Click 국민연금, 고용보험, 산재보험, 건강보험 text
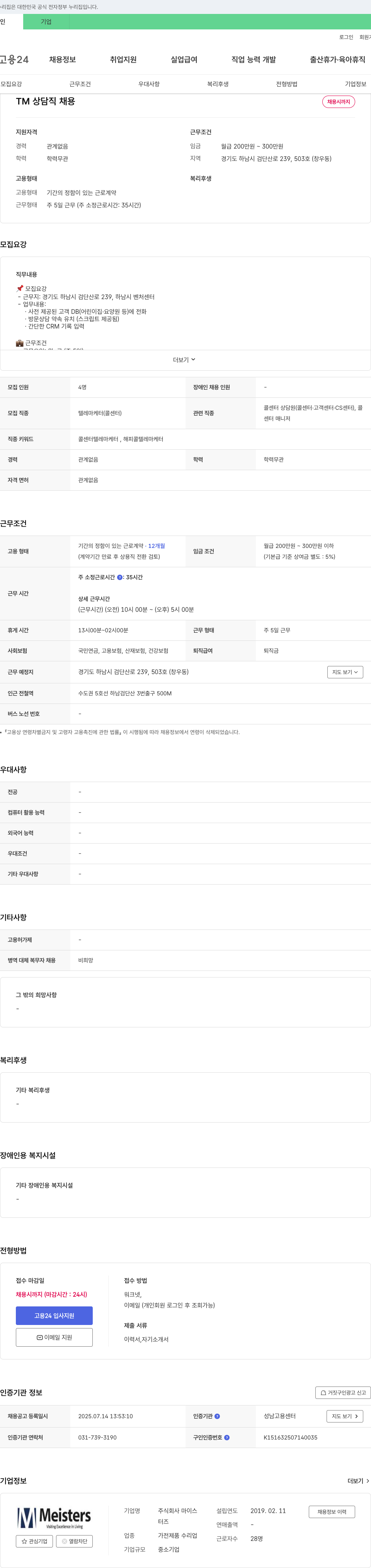The width and height of the screenshot is (371, 1568). tap(123, 651)
